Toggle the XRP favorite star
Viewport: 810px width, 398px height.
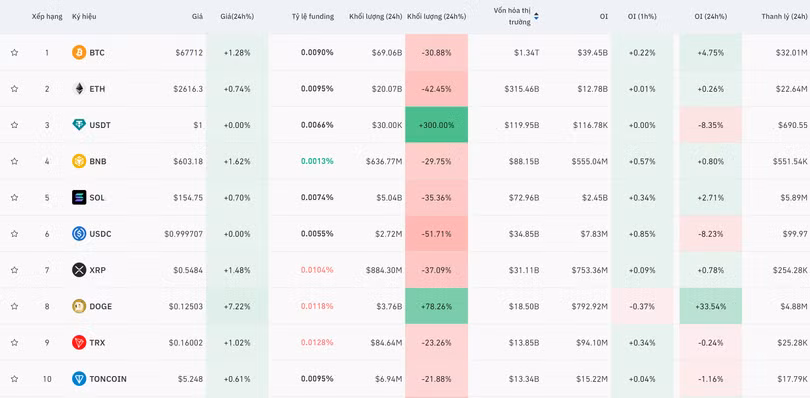[x=14, y=270]
